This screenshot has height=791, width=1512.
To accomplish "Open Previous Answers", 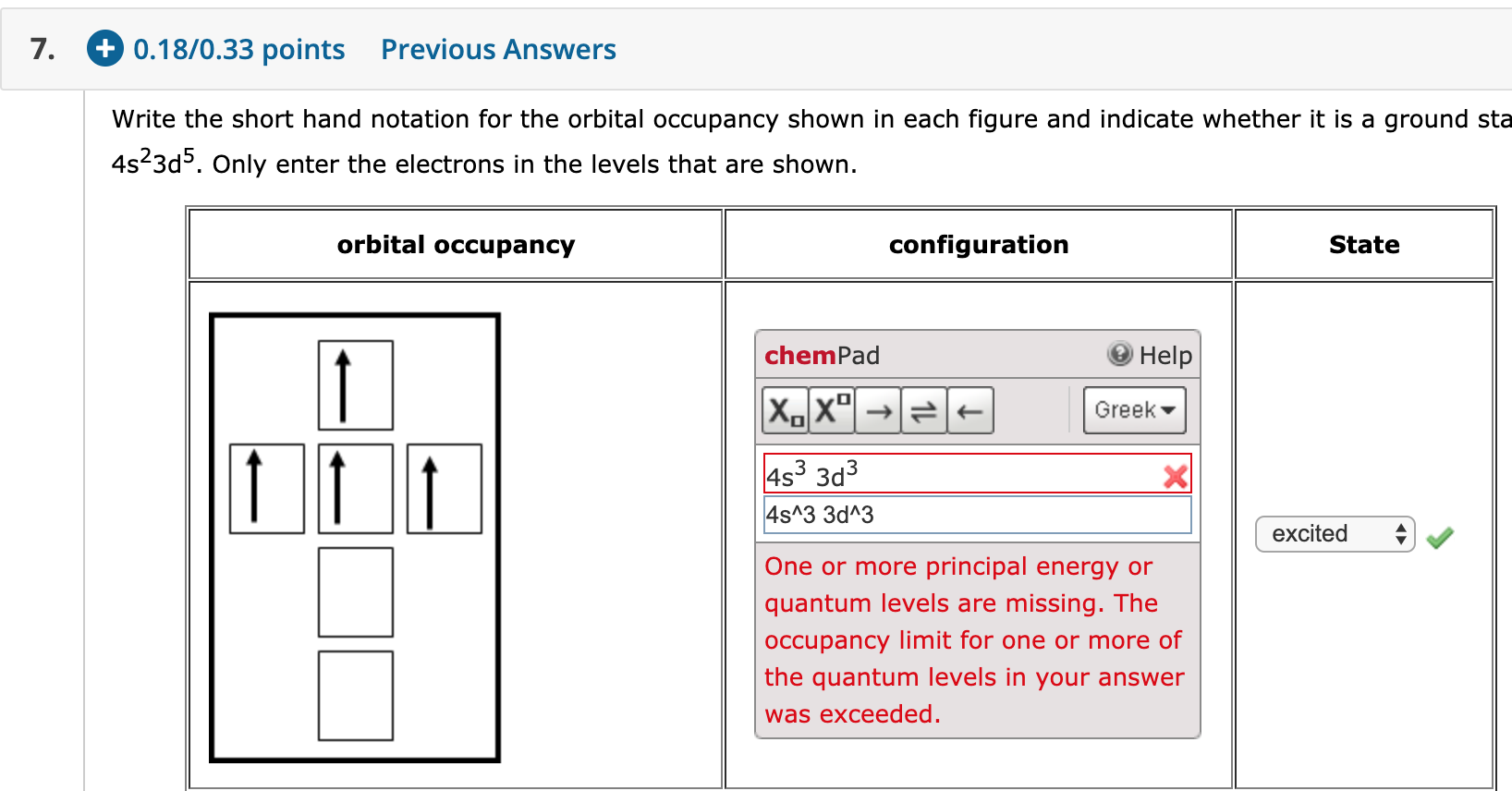I will tap(497, 49).
